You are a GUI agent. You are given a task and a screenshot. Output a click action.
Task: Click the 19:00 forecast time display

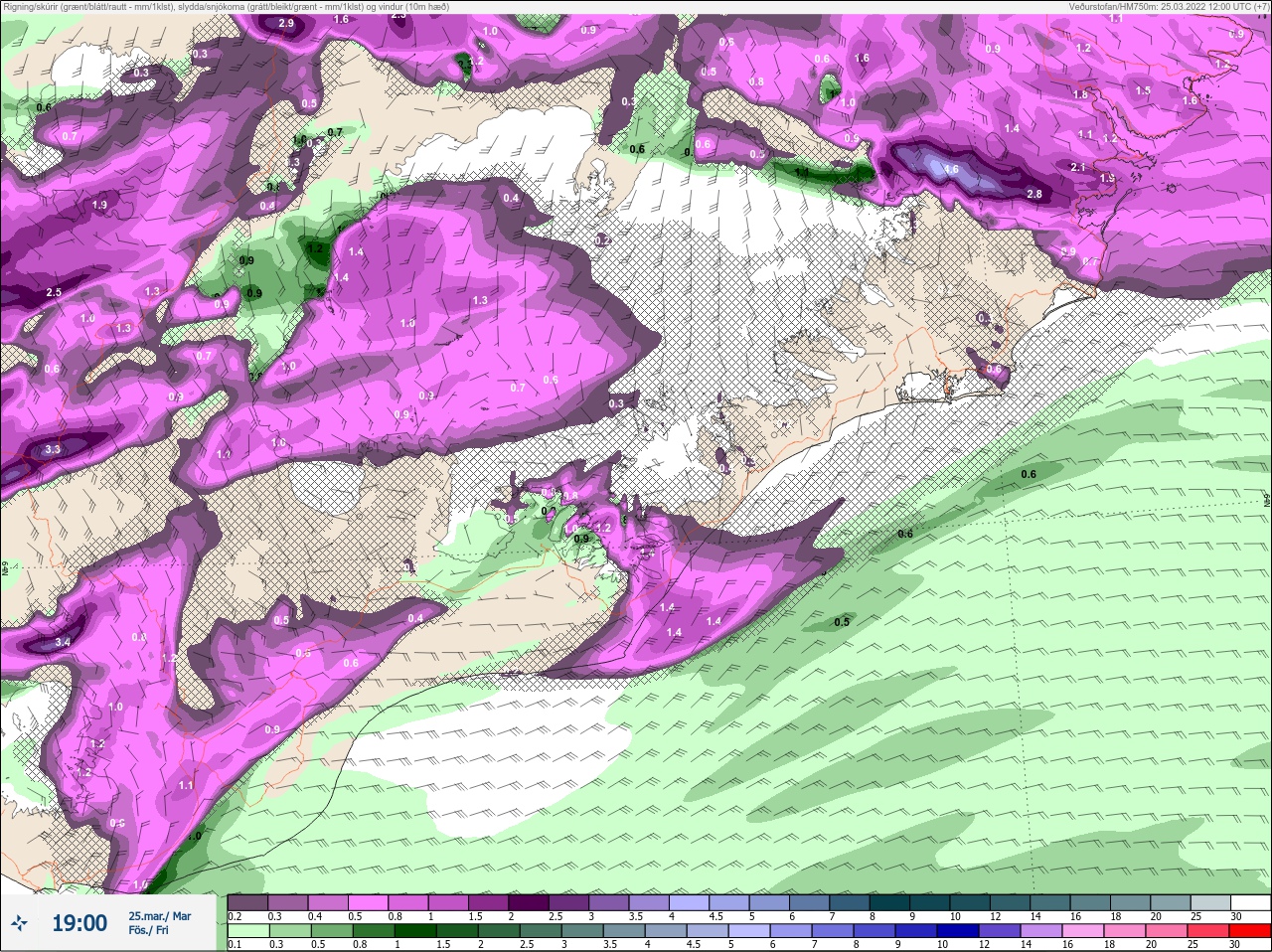tap(79, 923)
